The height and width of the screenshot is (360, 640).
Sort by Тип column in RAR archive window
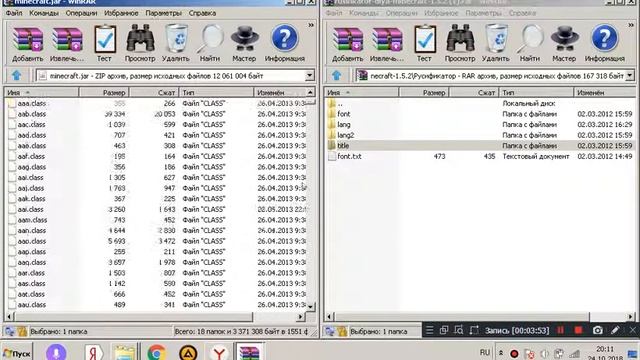[x=536, y=93]
